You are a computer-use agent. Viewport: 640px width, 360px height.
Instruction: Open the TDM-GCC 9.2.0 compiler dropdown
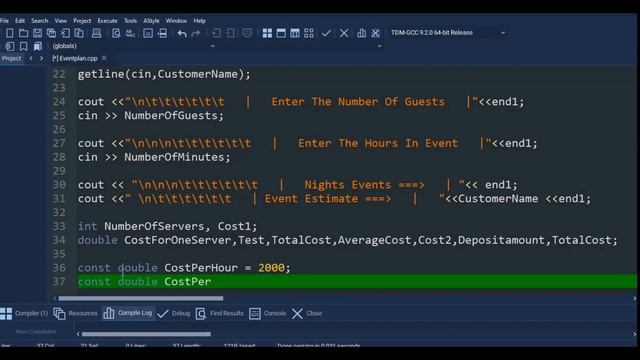point(448,33)
